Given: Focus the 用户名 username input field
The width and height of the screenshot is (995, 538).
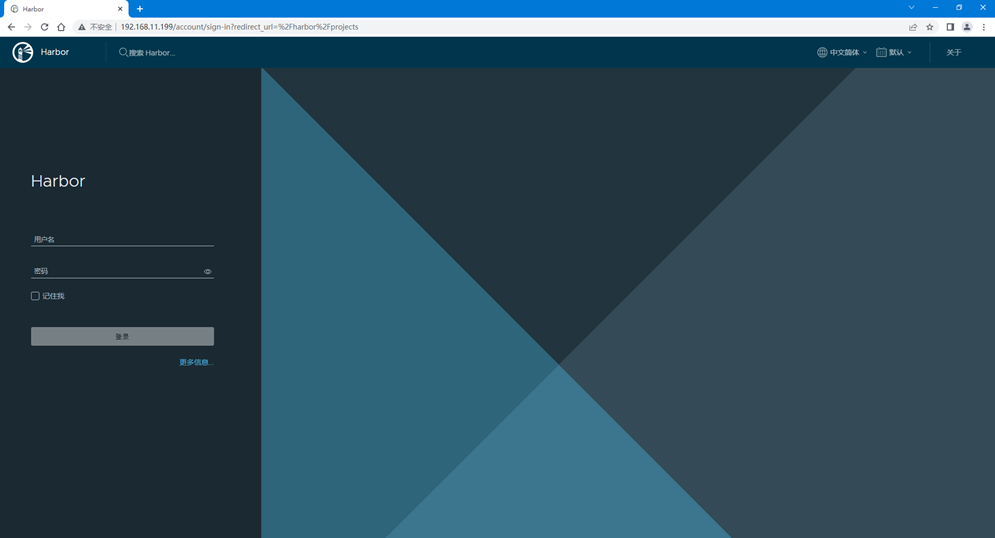Looking at the screenshot, I should click(122, 239).
